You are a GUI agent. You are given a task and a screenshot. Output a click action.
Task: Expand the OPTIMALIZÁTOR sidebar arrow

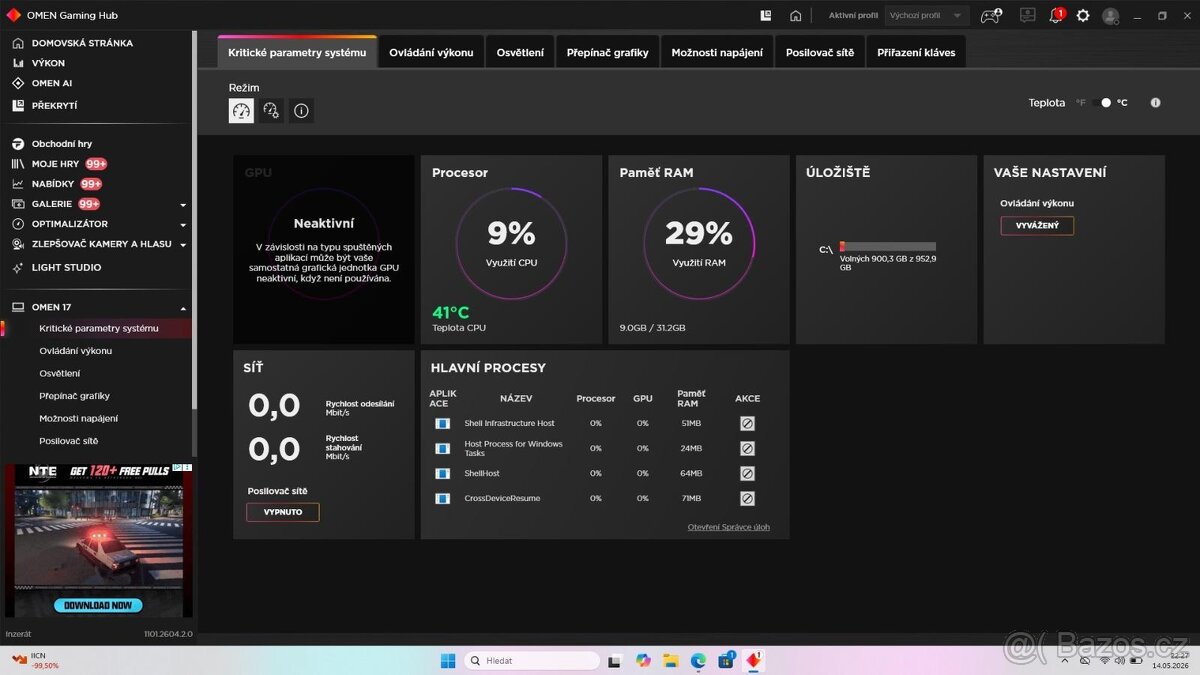pos(183,224)
